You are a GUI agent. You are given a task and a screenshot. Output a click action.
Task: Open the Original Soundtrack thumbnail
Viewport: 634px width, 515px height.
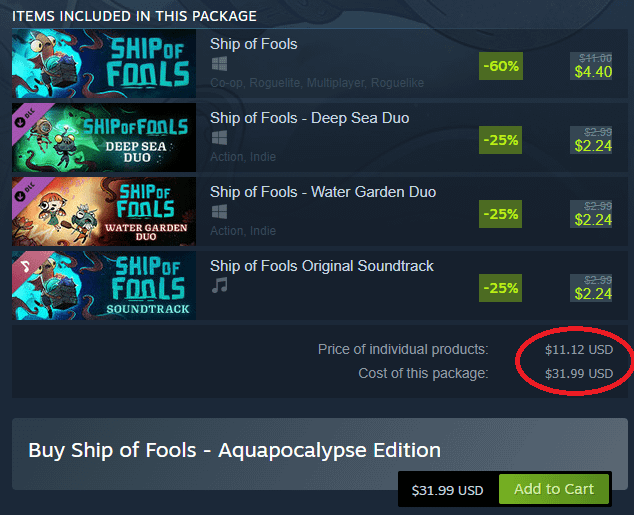104,284
